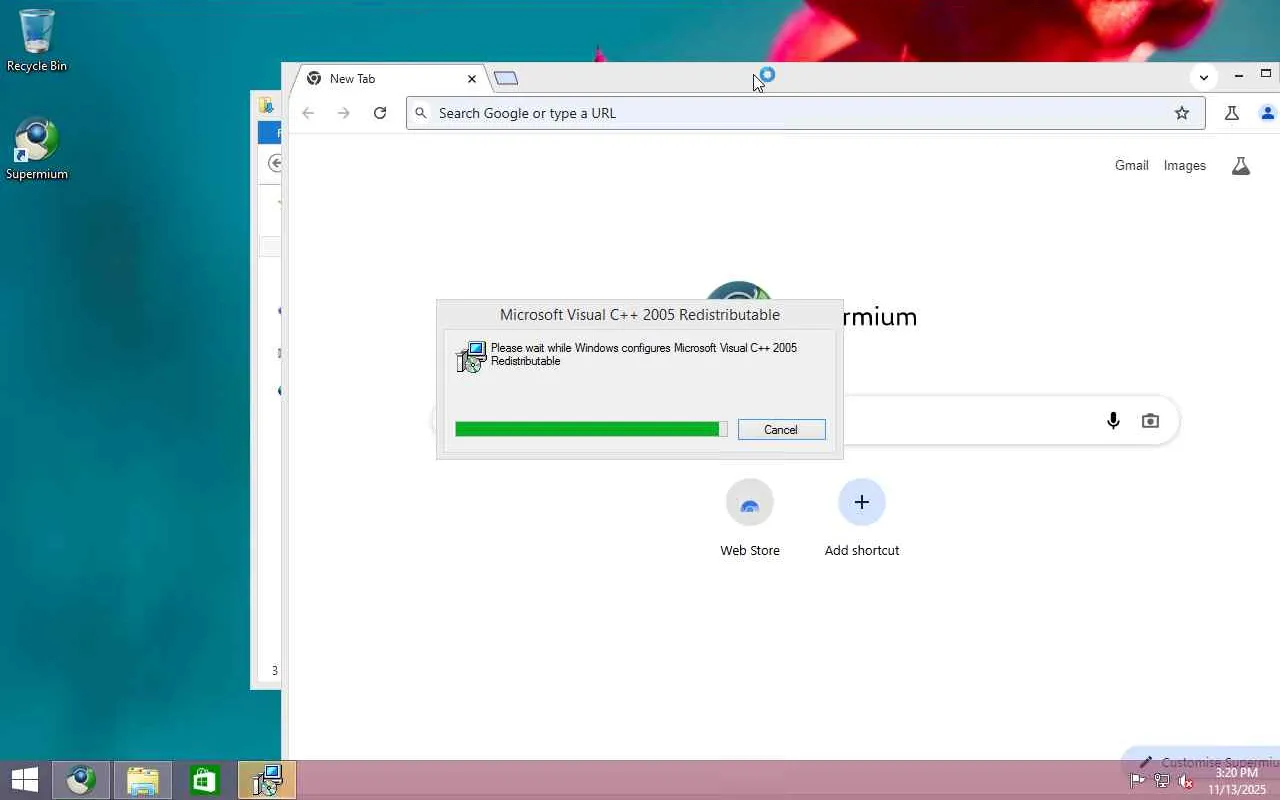Select Supermium in the taskbar
Image resolution: width=1280 pixels, height=800 pixels.
(x=81, y=780)
